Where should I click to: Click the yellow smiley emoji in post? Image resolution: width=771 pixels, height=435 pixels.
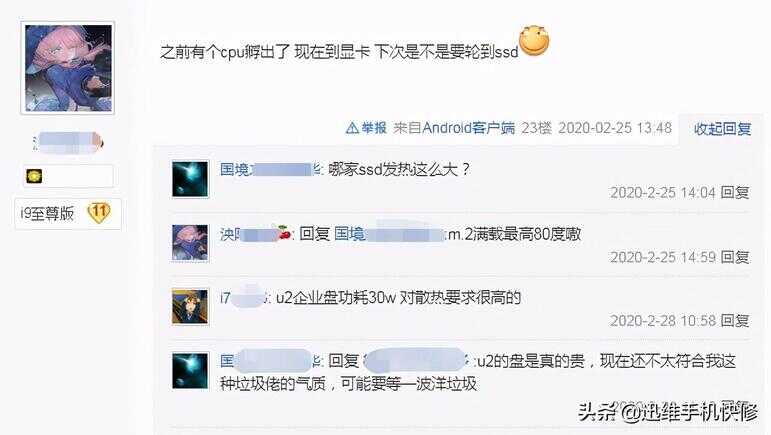point(534,41)
